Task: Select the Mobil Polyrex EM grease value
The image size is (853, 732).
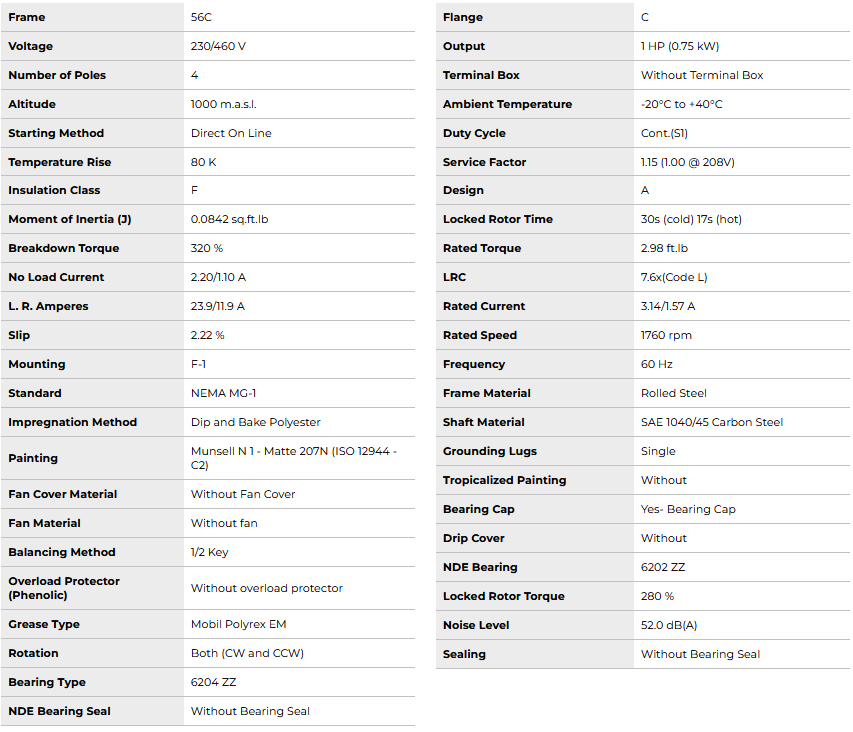Action: pyautogui.click(x=238, y=624)
